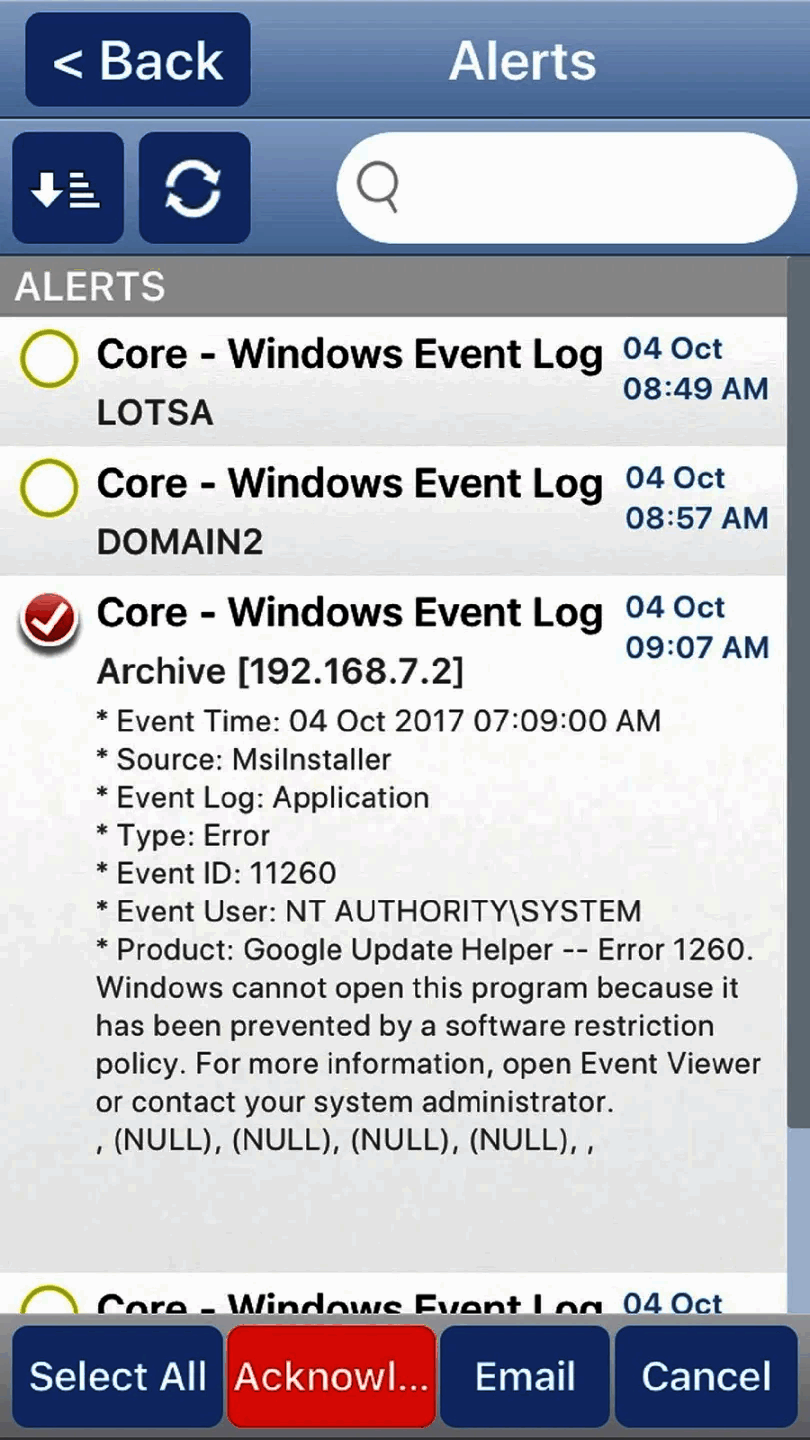Image resolution: width=810 pixels, height=1440 pixels.
Task: Tap the sort alerts icon button
Action: tap(67, 188)
